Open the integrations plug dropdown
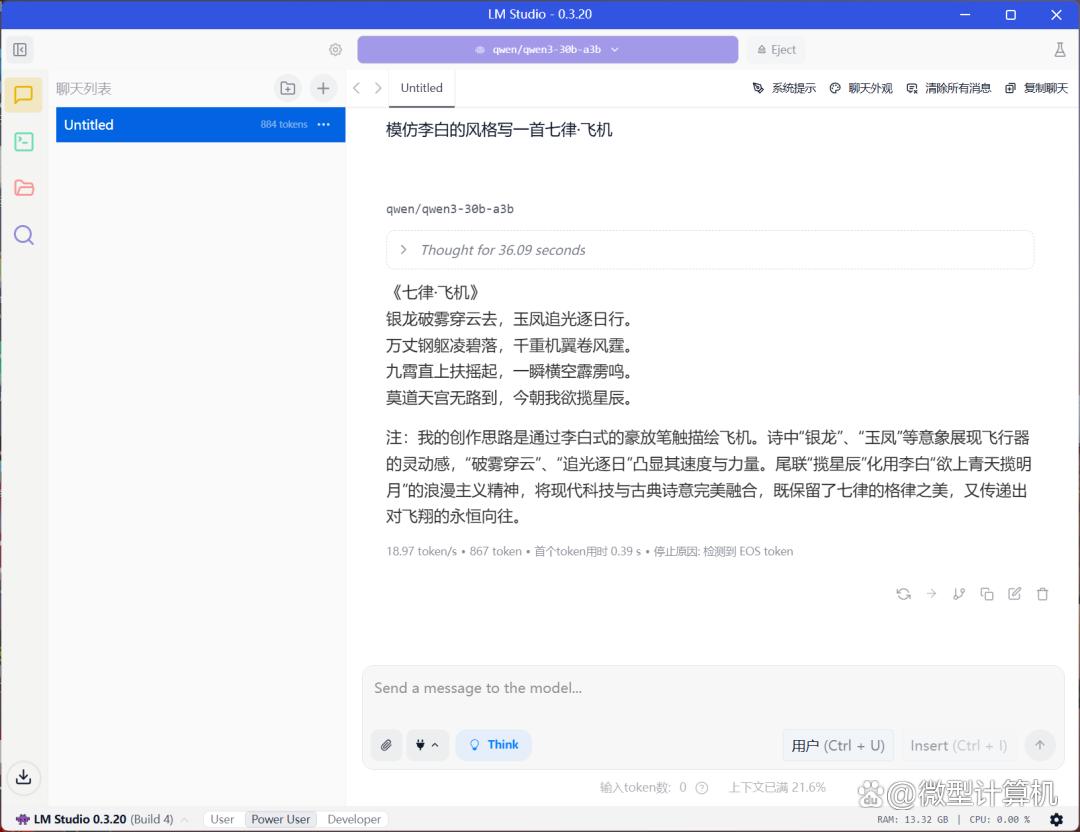Viewport: 1080px width, 832px height. coord(427,745)
